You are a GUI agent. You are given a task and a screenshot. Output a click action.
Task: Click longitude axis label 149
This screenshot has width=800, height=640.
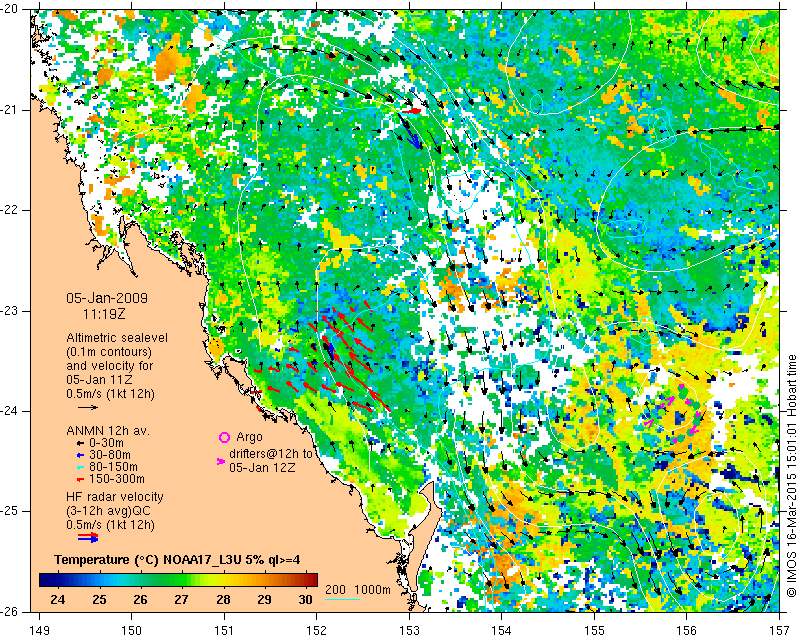39,630
